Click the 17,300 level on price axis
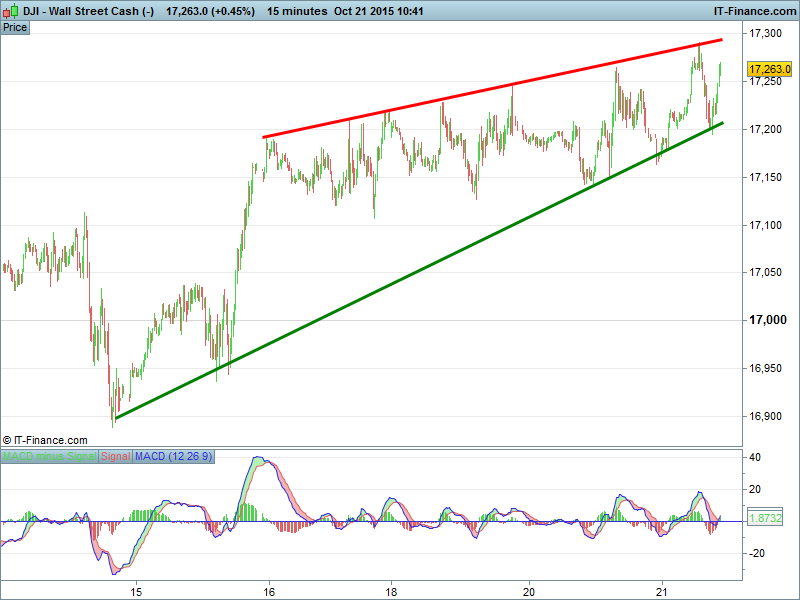Screen dimensions: 800x600 (x=768, y=34)
